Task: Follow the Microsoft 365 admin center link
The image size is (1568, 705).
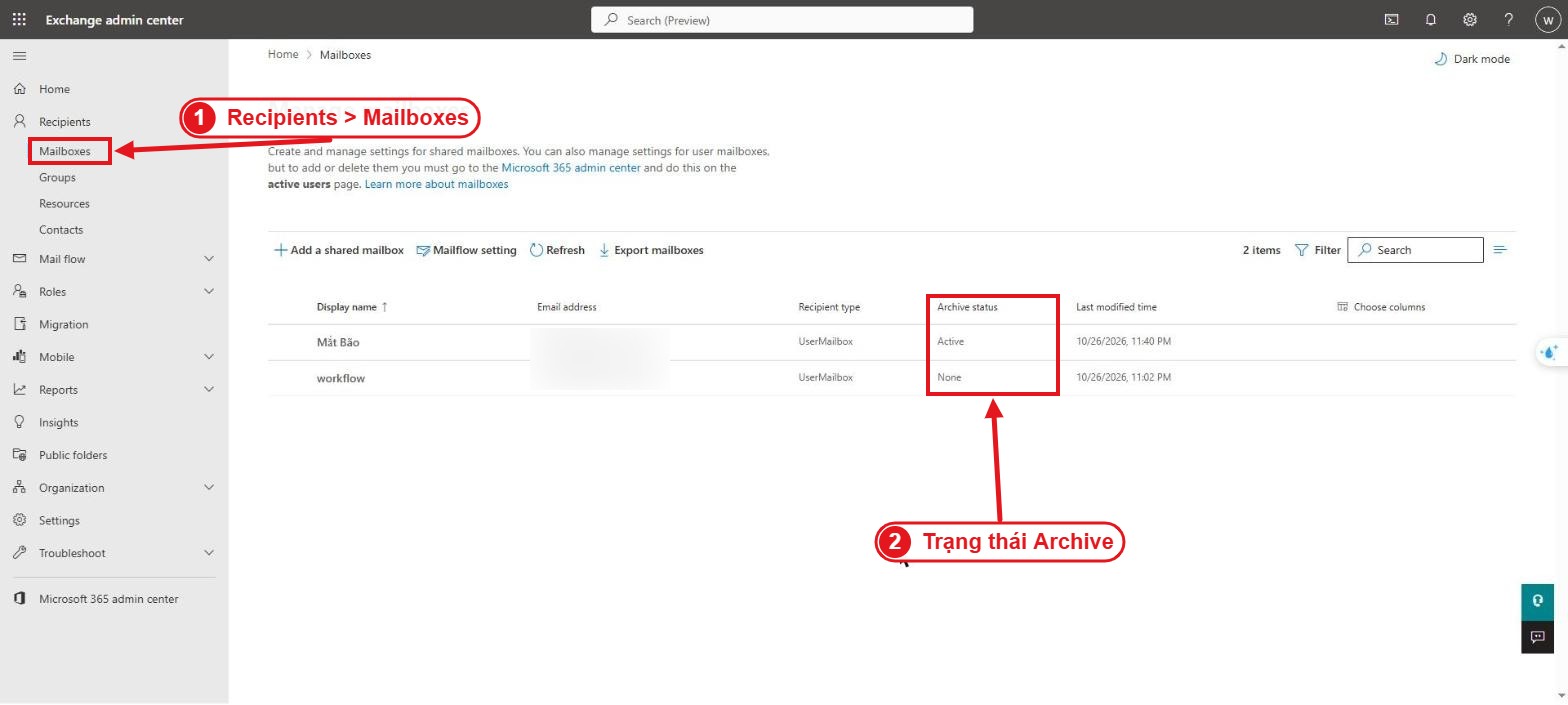Action: click(x=571, y=168)
